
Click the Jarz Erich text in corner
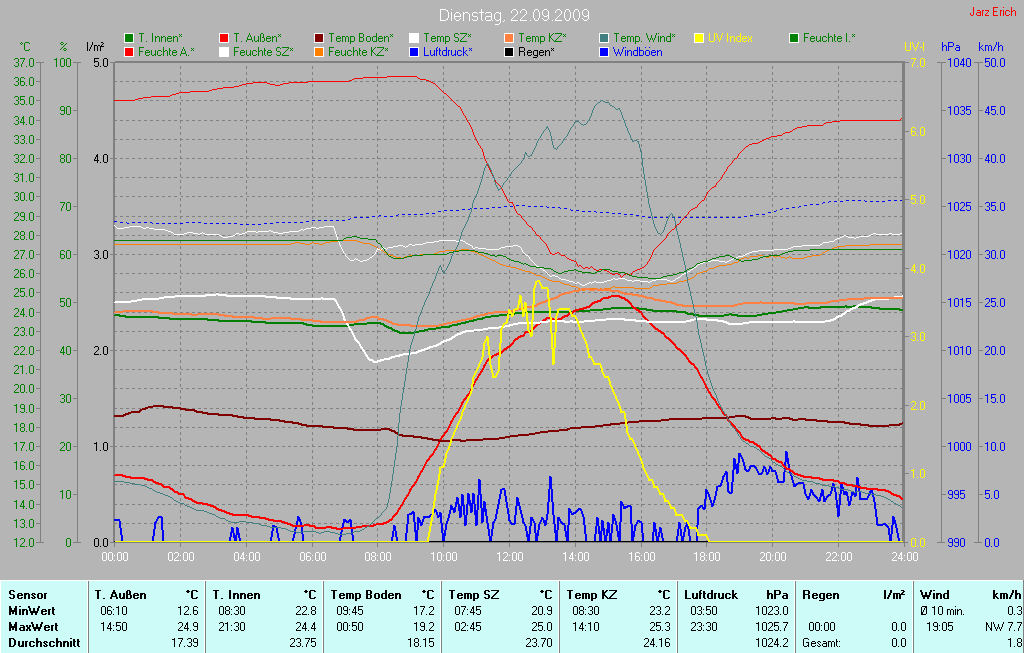pyautogui.click(x=993, y=12)
